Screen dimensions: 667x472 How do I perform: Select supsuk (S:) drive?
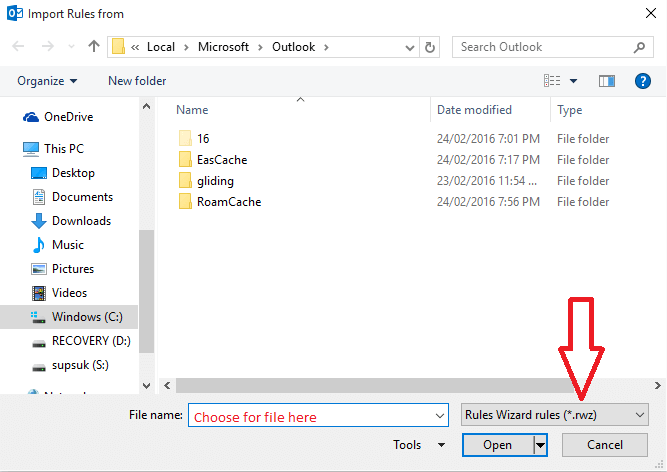80,365
